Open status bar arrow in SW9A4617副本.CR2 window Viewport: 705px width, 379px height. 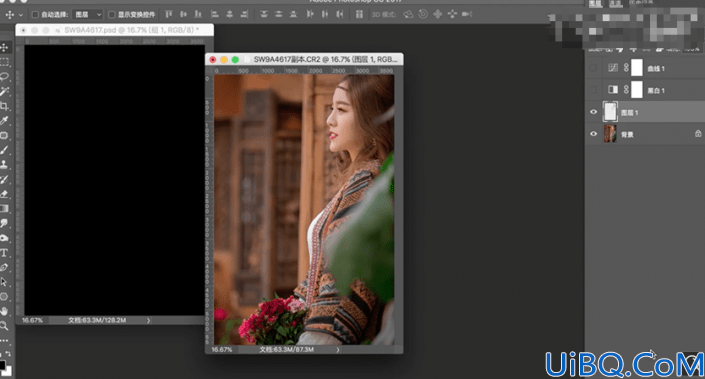coord(338,349)
